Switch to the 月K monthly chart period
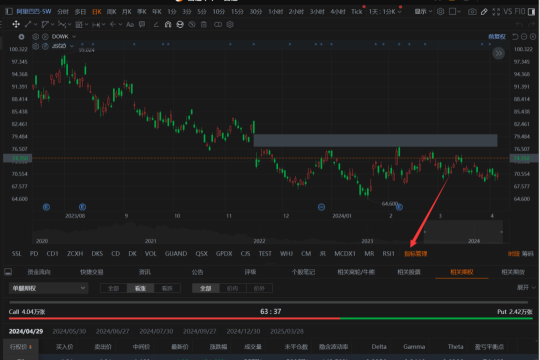 126,12
